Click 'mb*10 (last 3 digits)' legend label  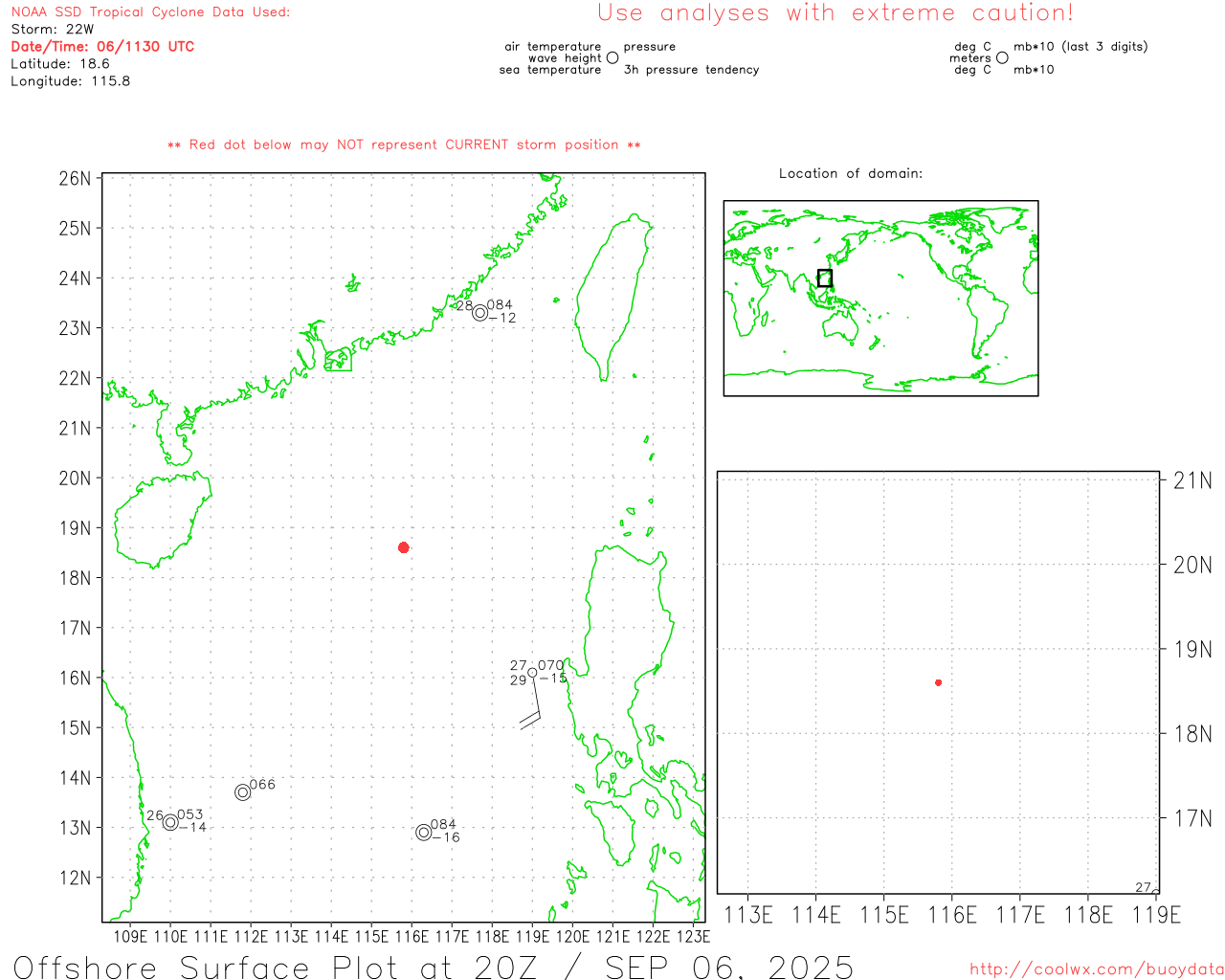[x=1080, y=46]
